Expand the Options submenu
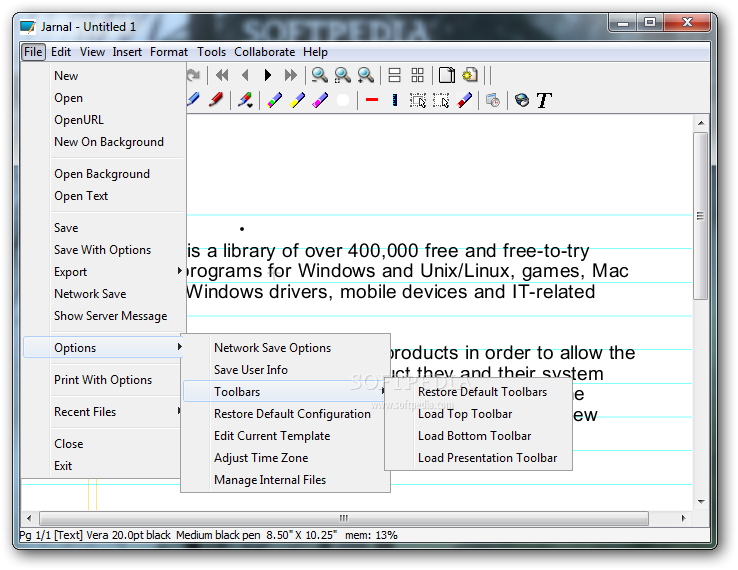Screen dimensions: 738x570 [103, 348]
